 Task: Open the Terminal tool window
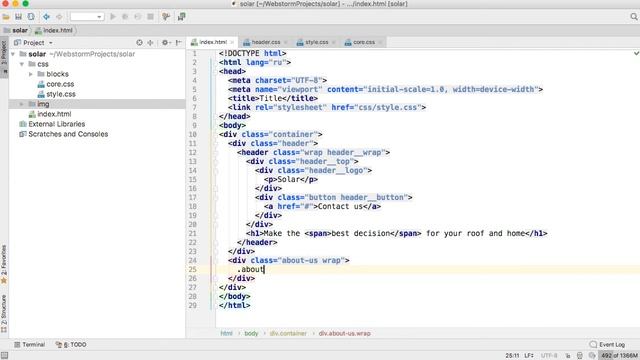pos(29,344)
